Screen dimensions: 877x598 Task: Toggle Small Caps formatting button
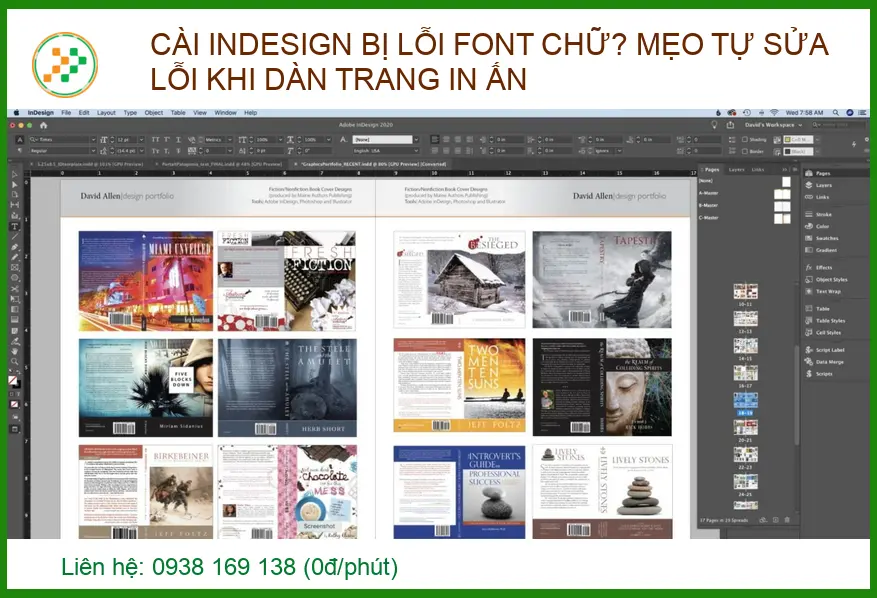point(155,151)
